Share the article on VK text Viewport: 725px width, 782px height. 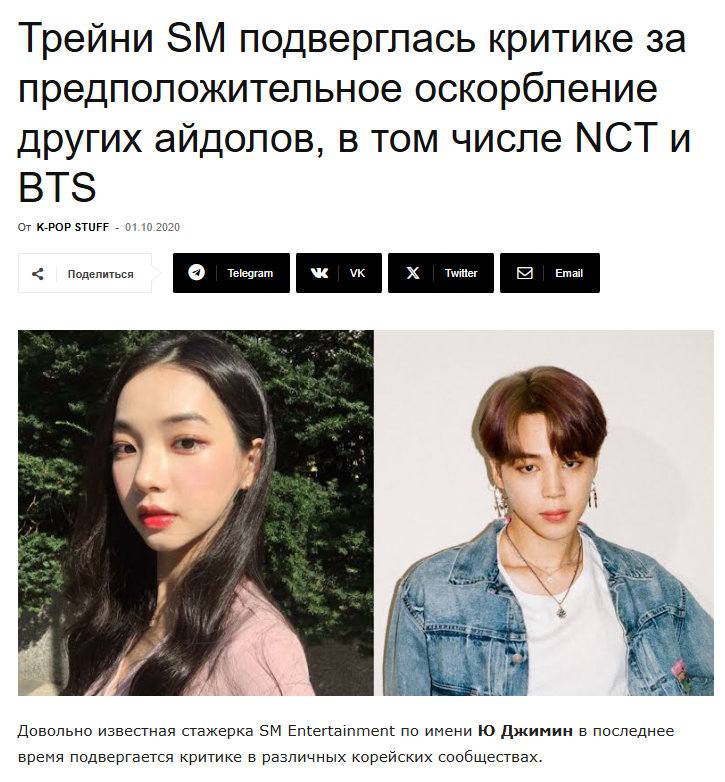point(357,273)
